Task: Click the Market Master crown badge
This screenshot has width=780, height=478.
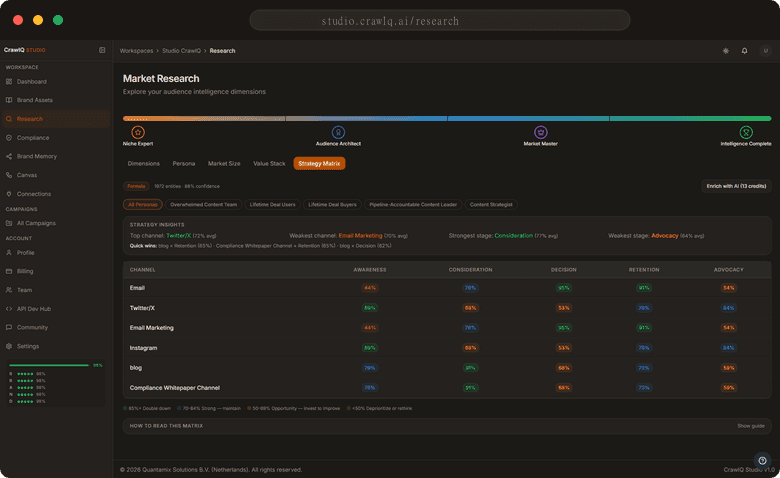Action: (540, 132)
